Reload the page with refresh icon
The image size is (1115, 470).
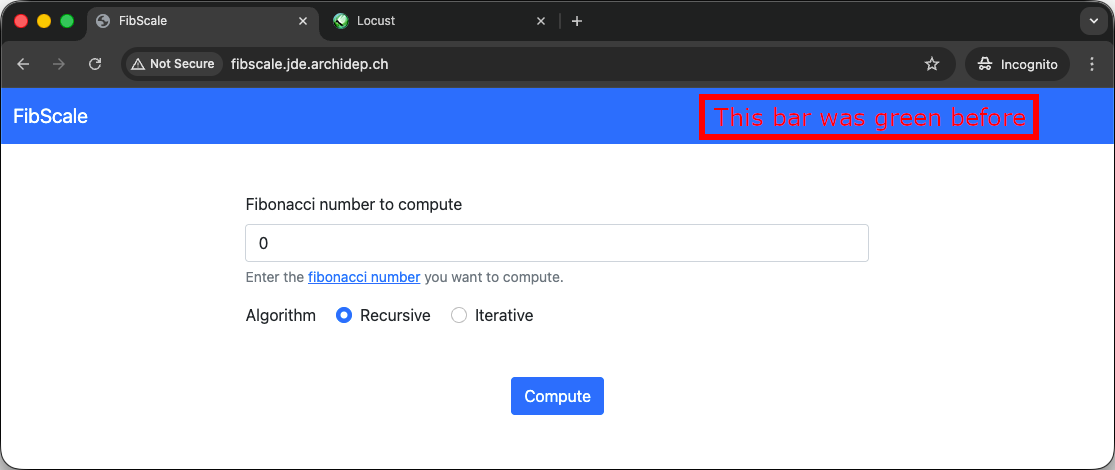click(x=95, y=64)
